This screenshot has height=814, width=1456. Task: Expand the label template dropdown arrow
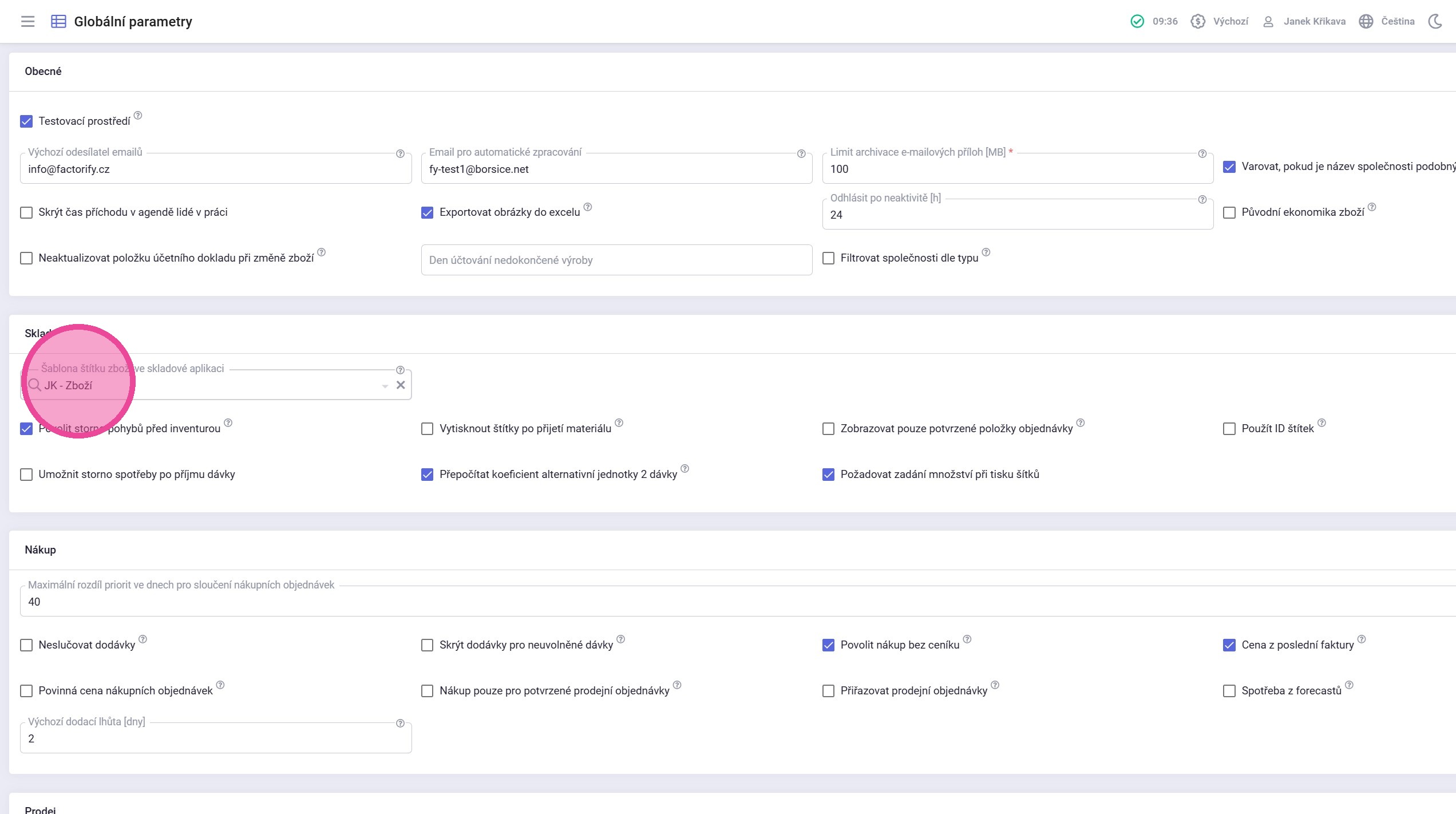(x=385, y=386)
